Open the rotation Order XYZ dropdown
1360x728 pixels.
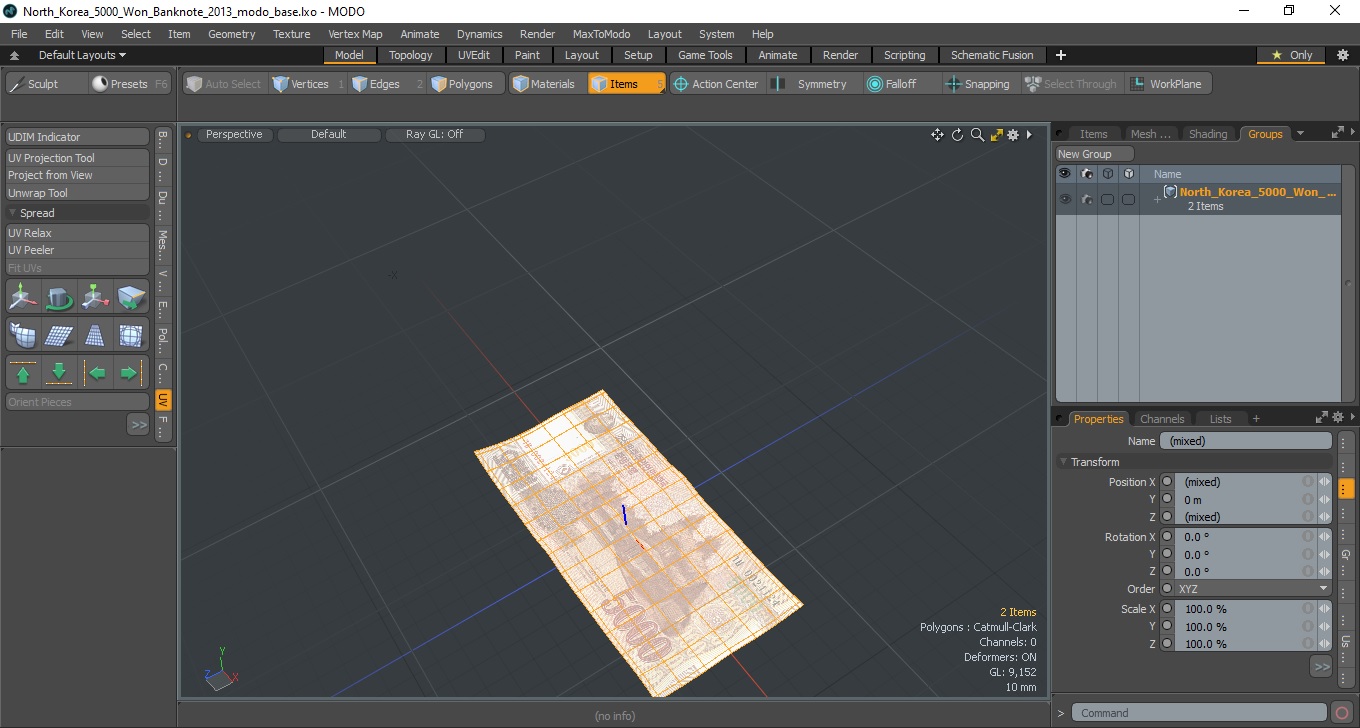tap(1253, 589)
